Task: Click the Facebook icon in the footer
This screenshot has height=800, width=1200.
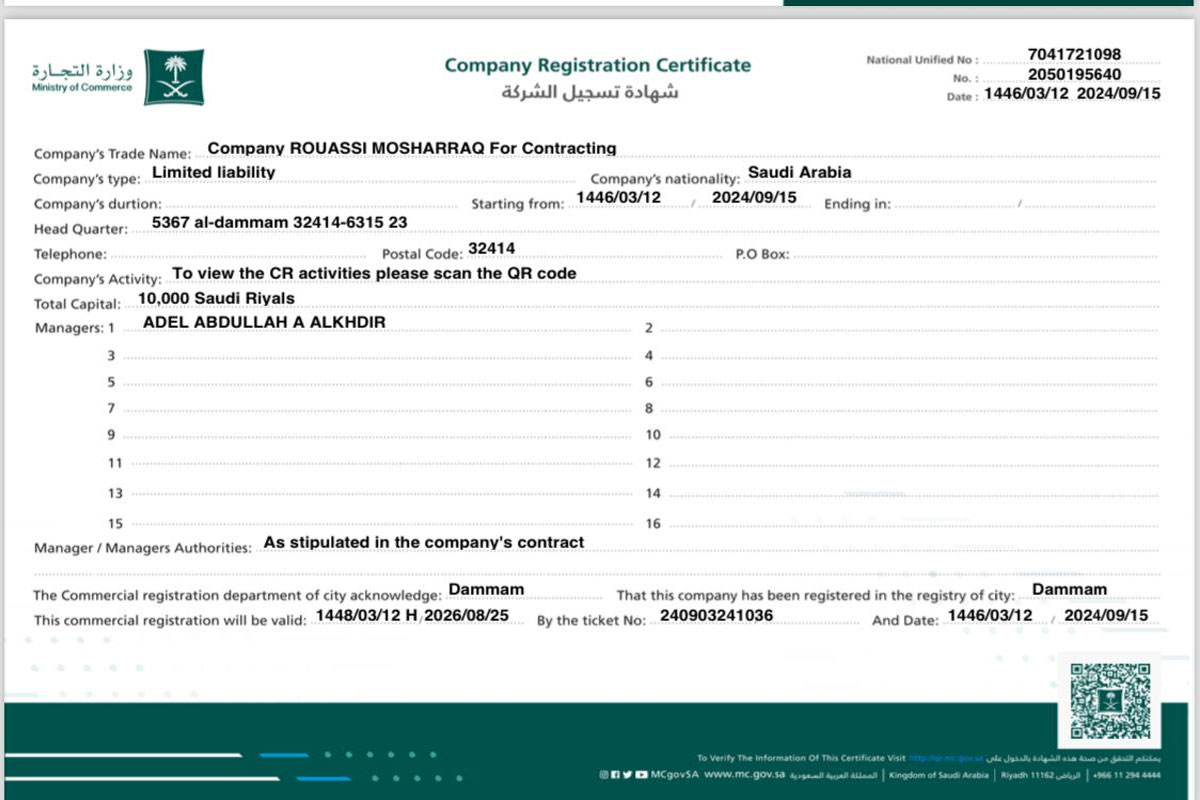Action: pyautogui.click(x=615, y=775)
